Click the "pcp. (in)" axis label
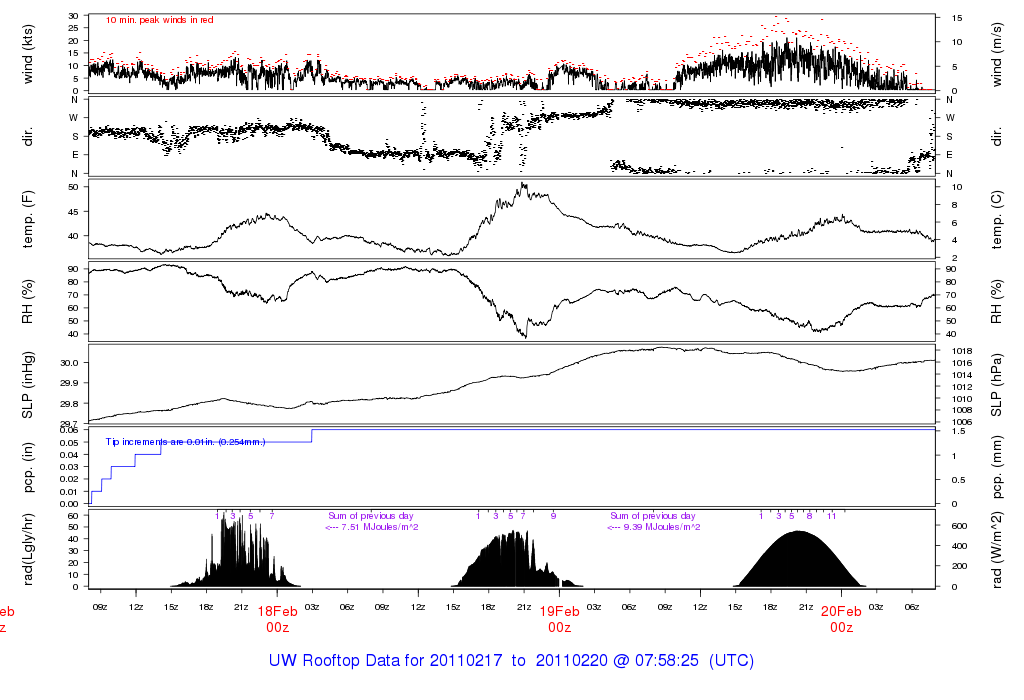 coord(27,468)
